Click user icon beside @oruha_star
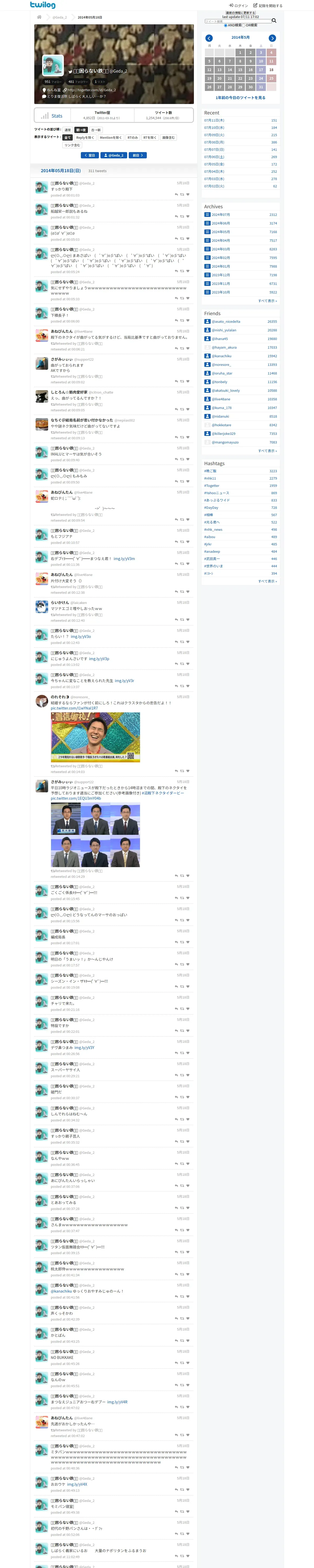This screenshot has width=314, height=1568. point(207,373)
